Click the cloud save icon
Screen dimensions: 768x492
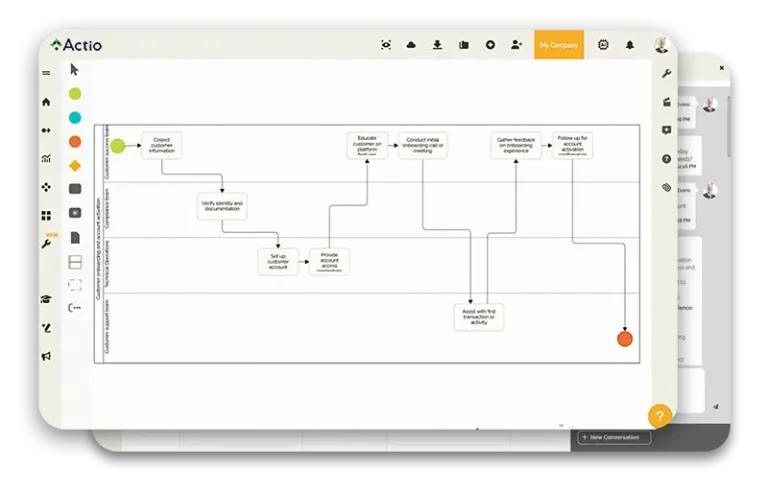411,45
